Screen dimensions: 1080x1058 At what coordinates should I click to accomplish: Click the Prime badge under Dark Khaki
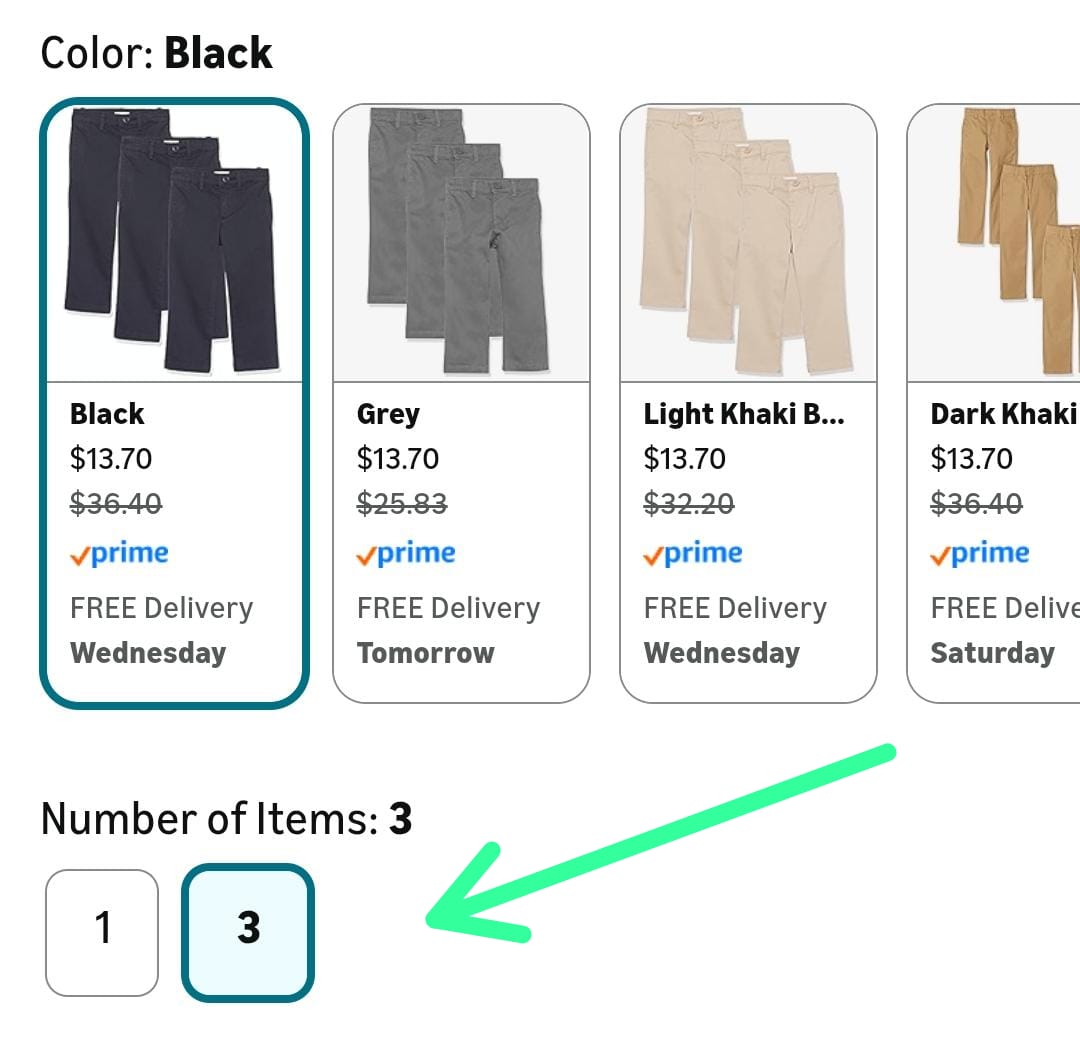[x=980, y=554]
